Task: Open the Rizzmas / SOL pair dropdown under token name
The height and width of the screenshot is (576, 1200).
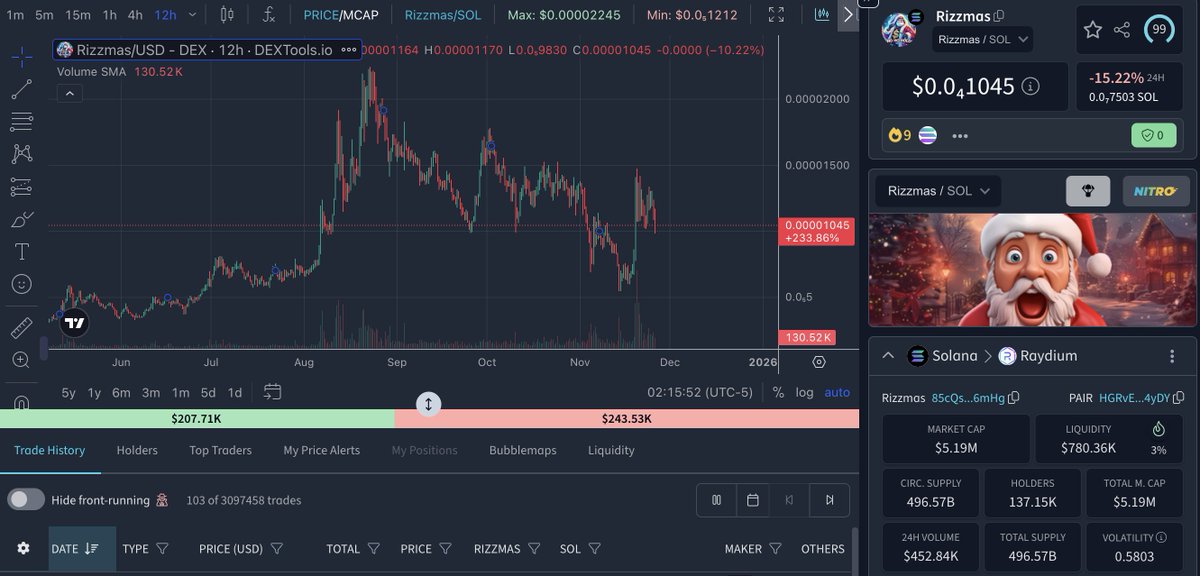Action: pos(981,39)
